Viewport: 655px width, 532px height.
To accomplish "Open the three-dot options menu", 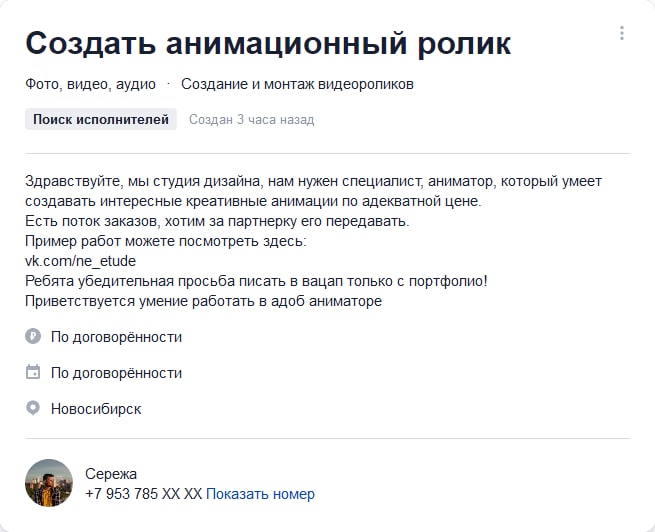I will pyautogui.click(x=622, y=33).
